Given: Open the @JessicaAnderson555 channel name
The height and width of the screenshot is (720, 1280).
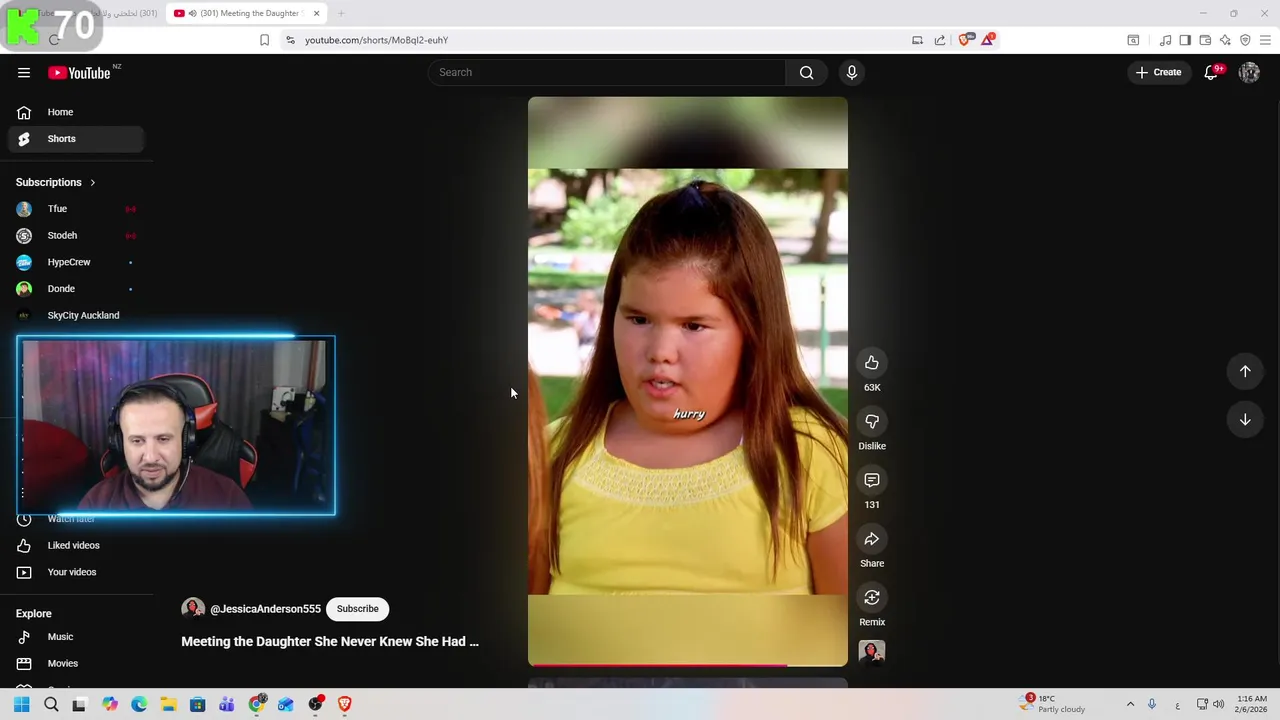Looking at the screenshot, I should coord(265,609).
